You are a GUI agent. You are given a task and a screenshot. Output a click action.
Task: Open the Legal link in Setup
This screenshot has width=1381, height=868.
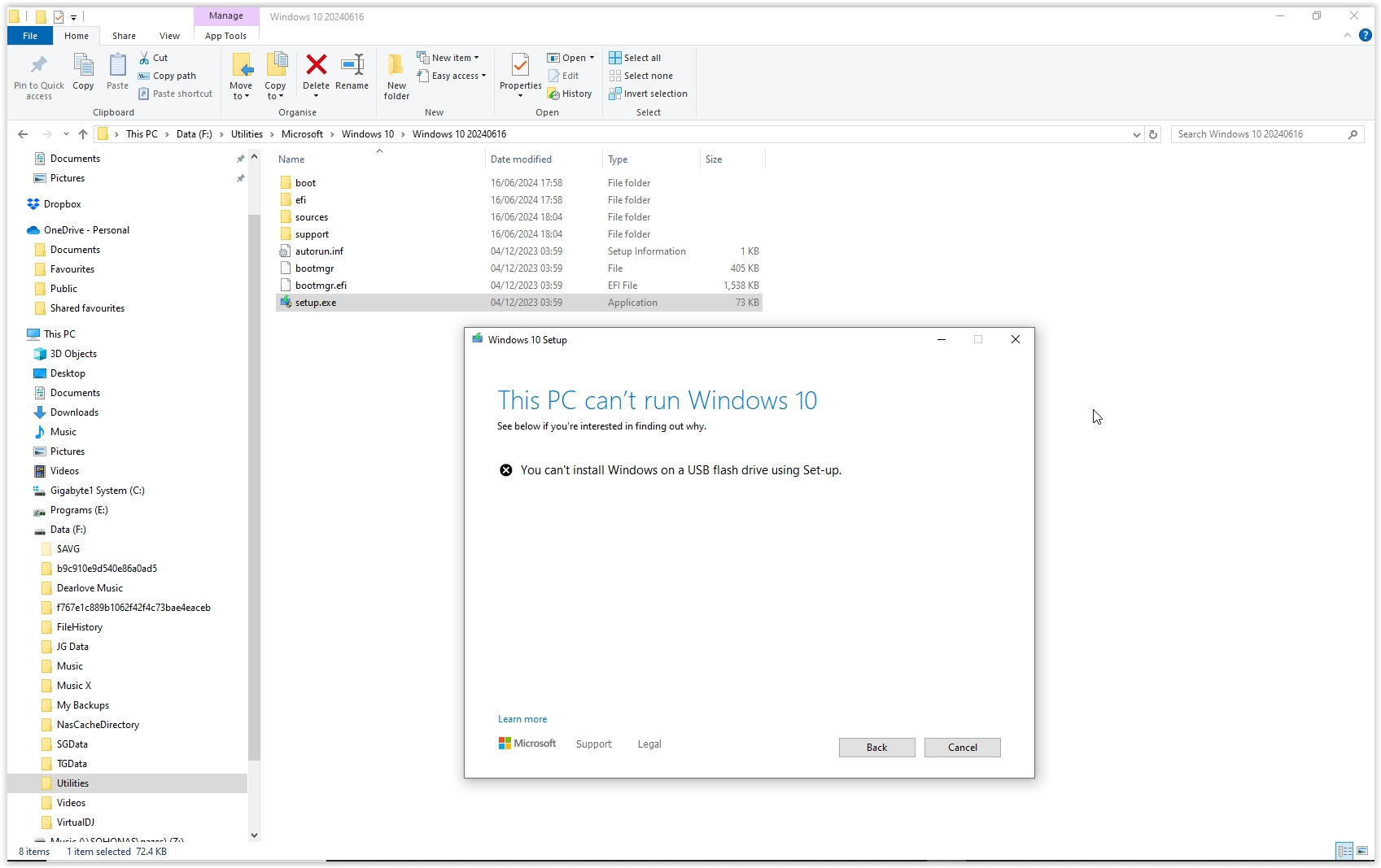(x=649, y=744)
